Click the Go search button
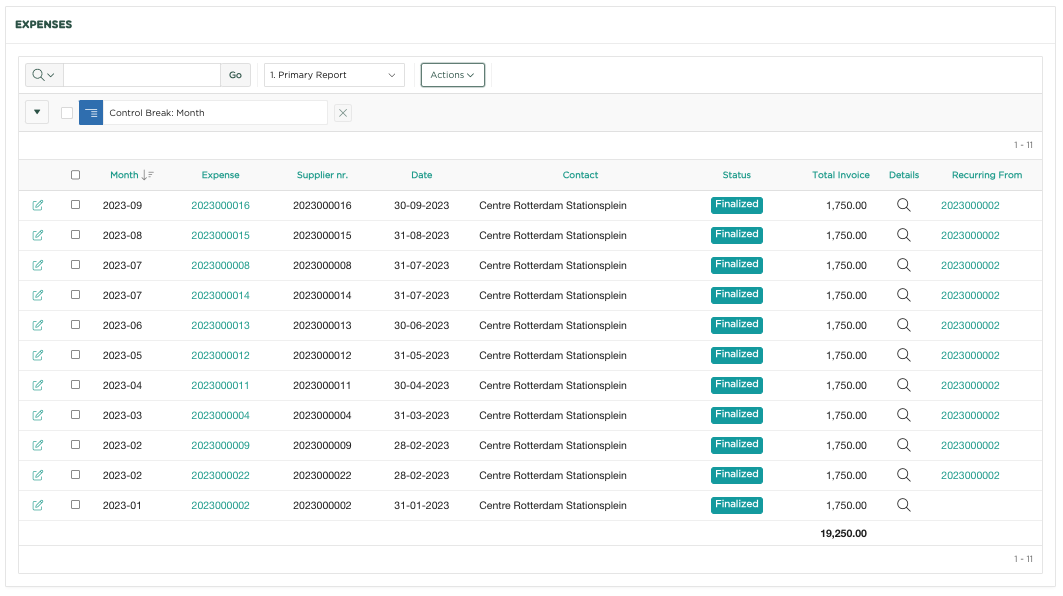This screenshot has width=1063, height=596. tap(235, 75)
